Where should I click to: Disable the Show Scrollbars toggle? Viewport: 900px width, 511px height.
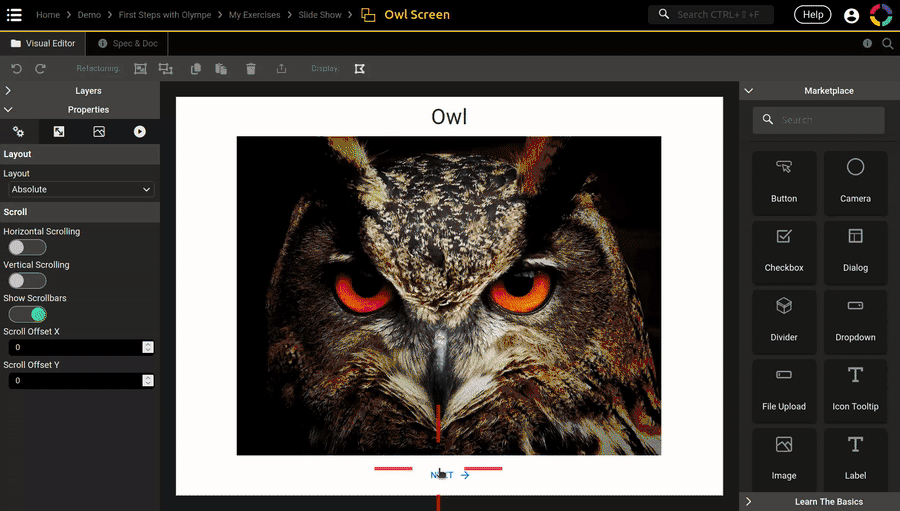(x=27, y=314)
